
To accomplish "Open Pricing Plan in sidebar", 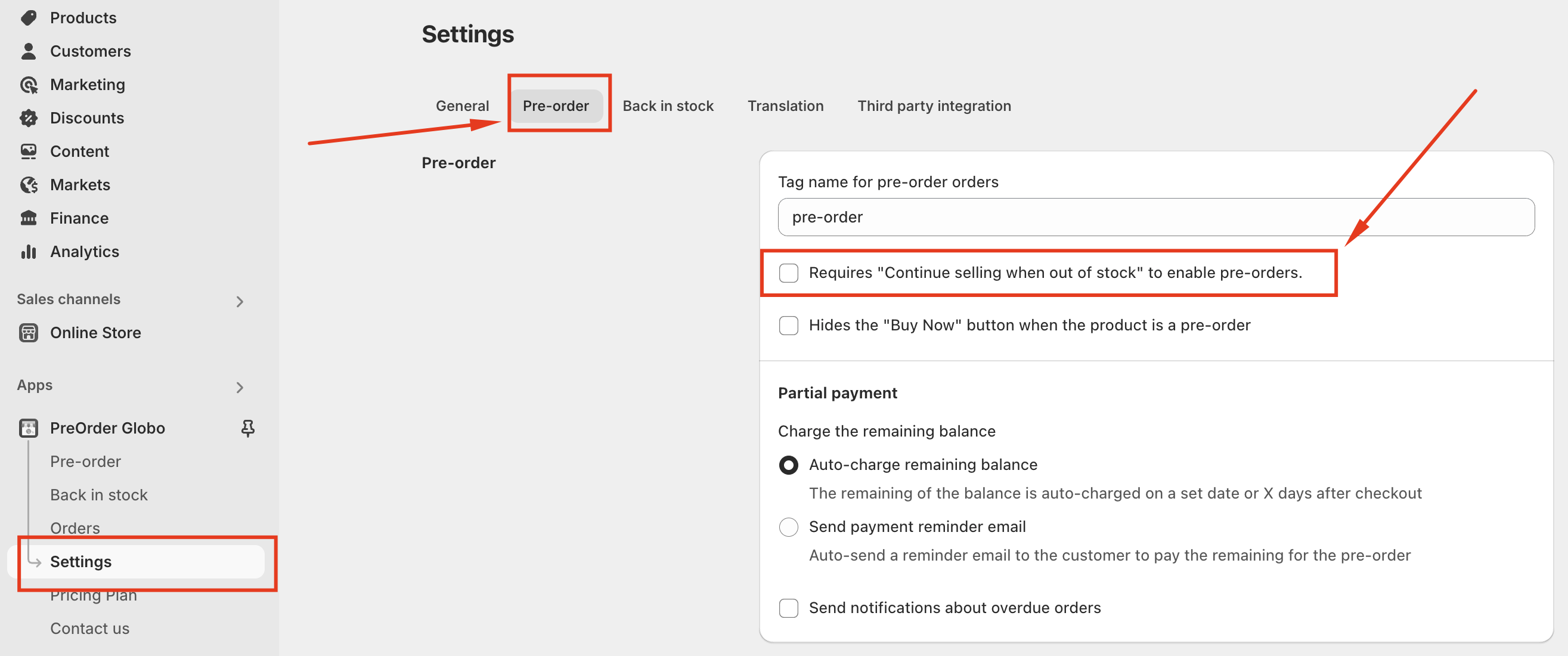I will click(93, 596).
